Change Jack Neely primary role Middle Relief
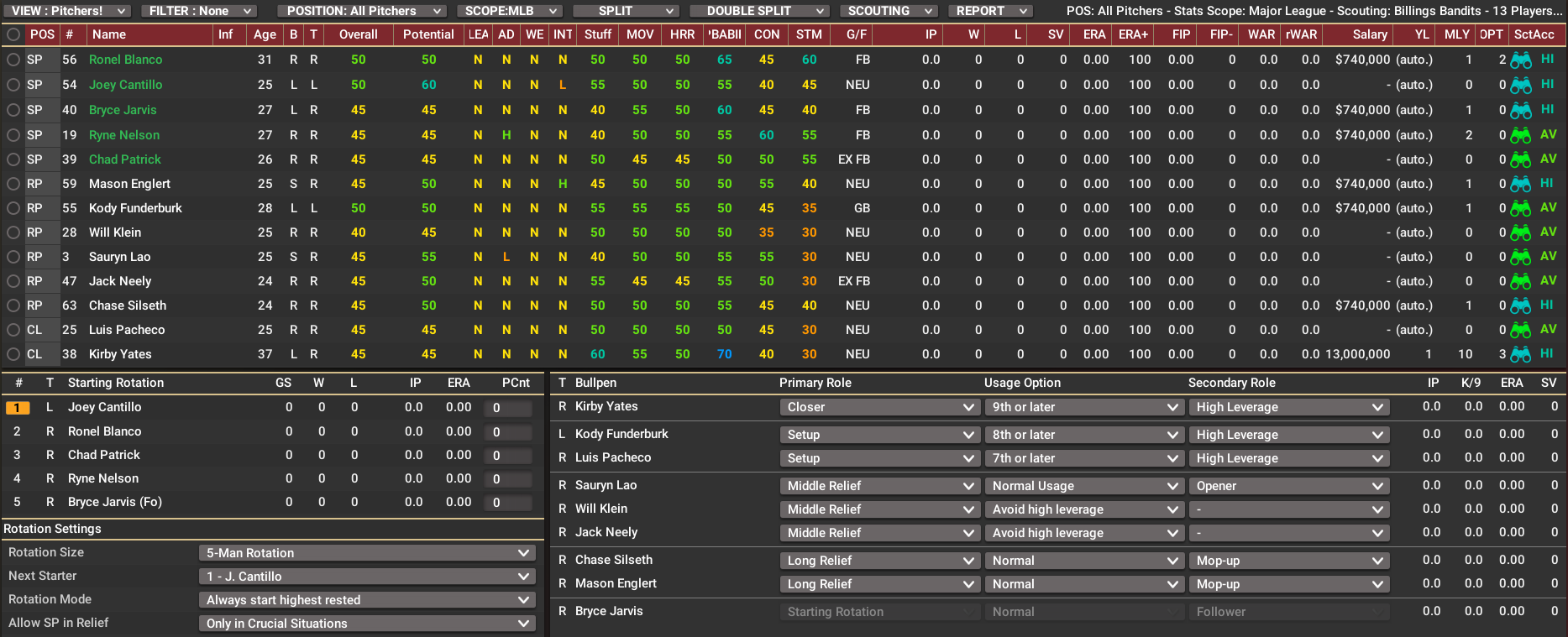Image resolution: width=1568 pixels, height=637 pixels. pos(879,533)
